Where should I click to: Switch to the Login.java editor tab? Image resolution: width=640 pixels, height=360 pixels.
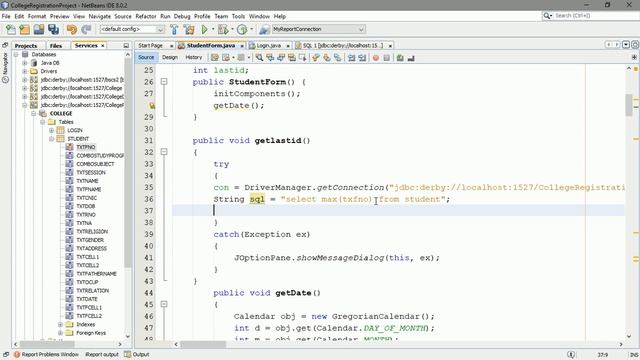click(269, 45)
